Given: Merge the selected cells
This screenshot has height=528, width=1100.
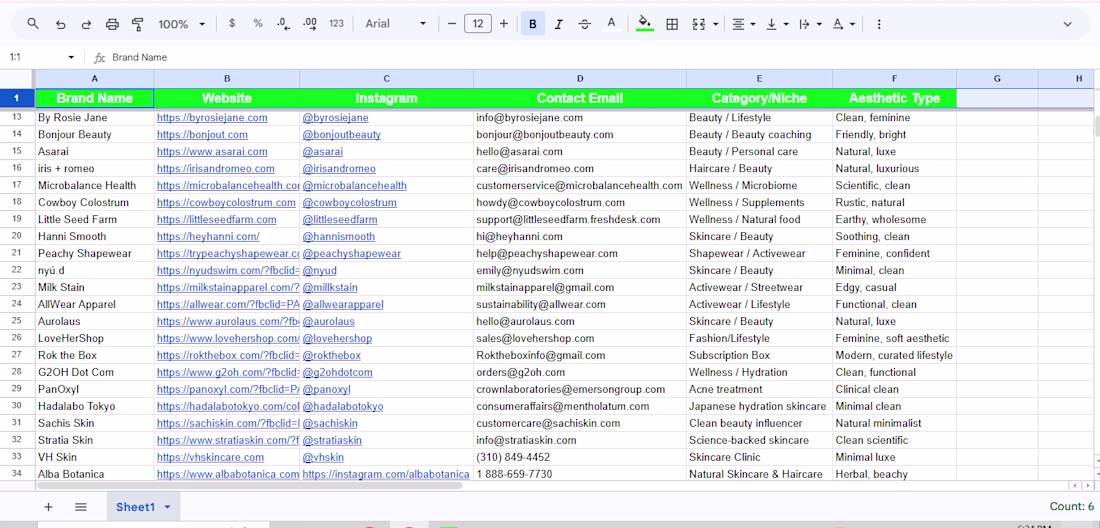Looking at the screenshot, I should pyautogui.click(x=698, y=24).
